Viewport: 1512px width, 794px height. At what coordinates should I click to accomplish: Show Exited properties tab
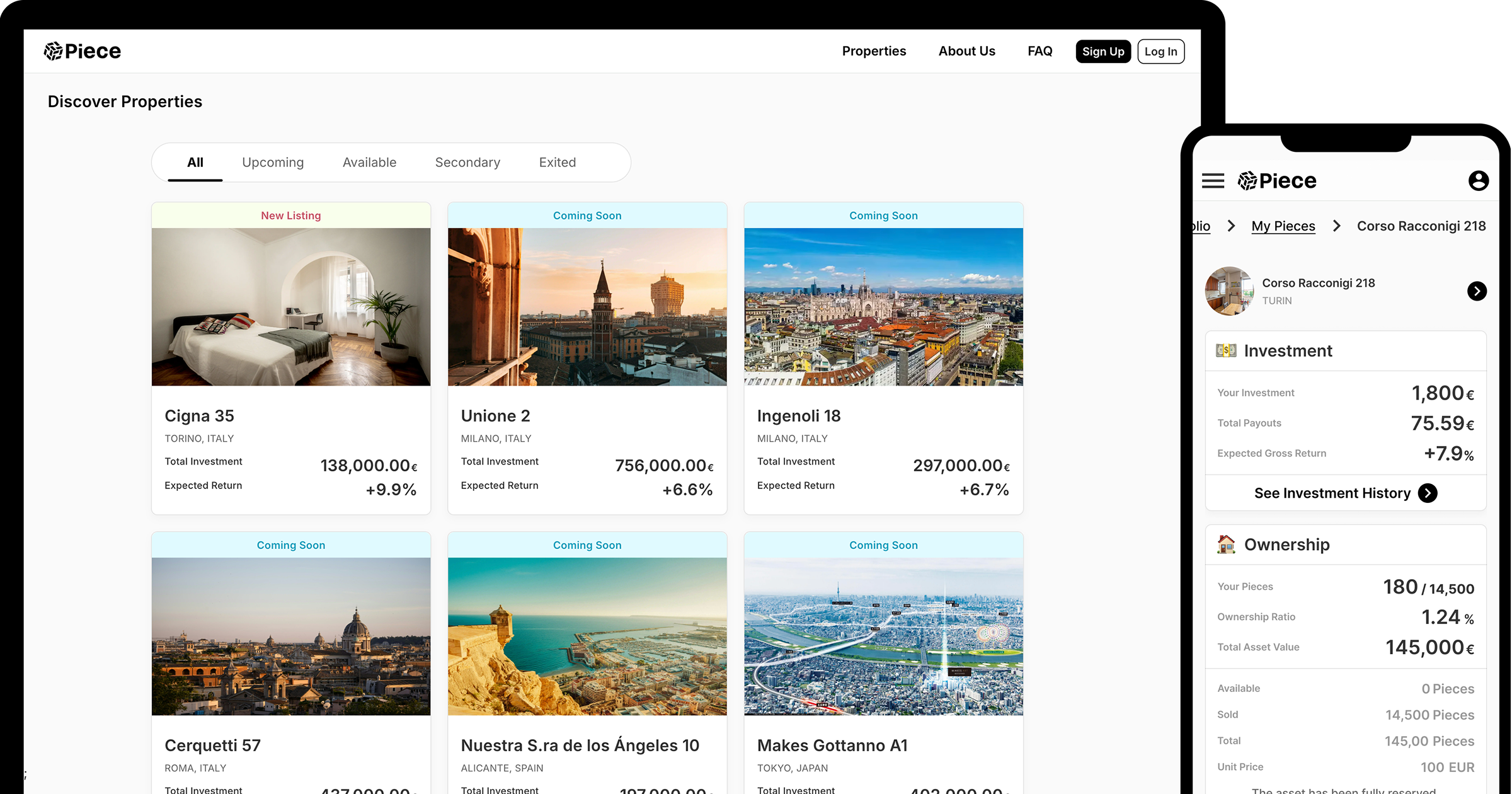coord(557,163)
